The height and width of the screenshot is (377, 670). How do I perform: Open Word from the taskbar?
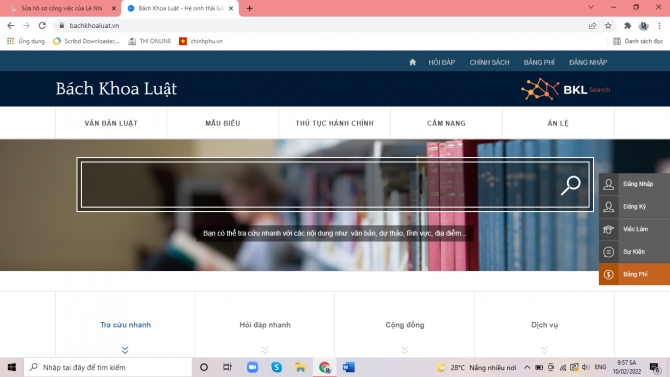pos(349,367)
